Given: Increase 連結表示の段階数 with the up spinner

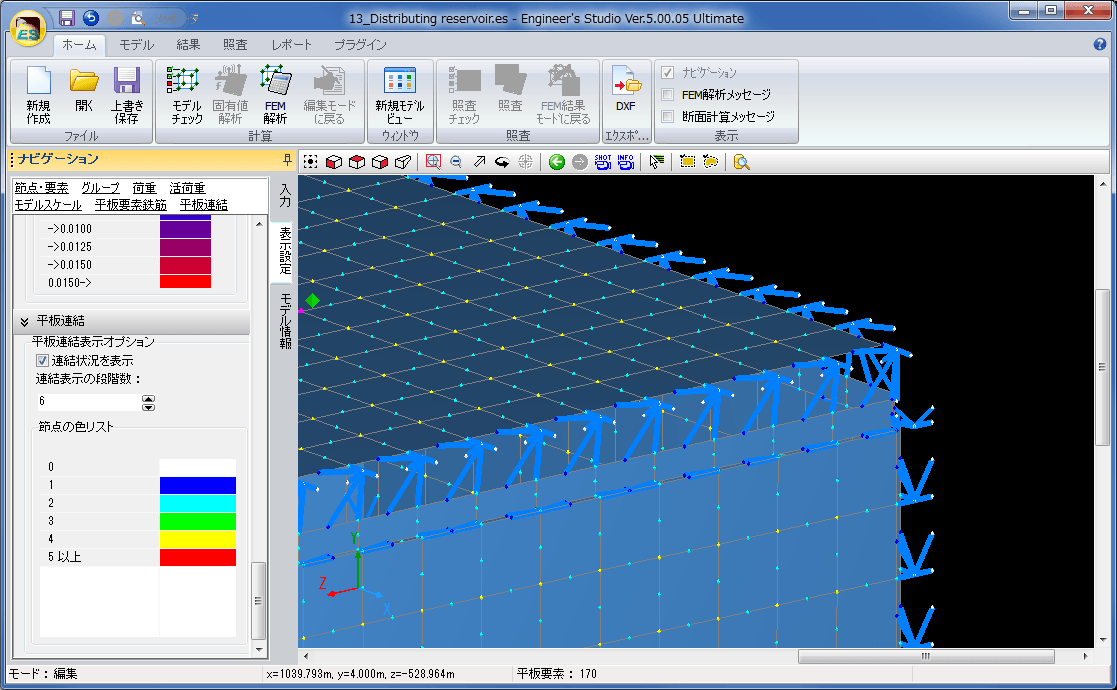Looking at the screenshot, I should 149,398.
